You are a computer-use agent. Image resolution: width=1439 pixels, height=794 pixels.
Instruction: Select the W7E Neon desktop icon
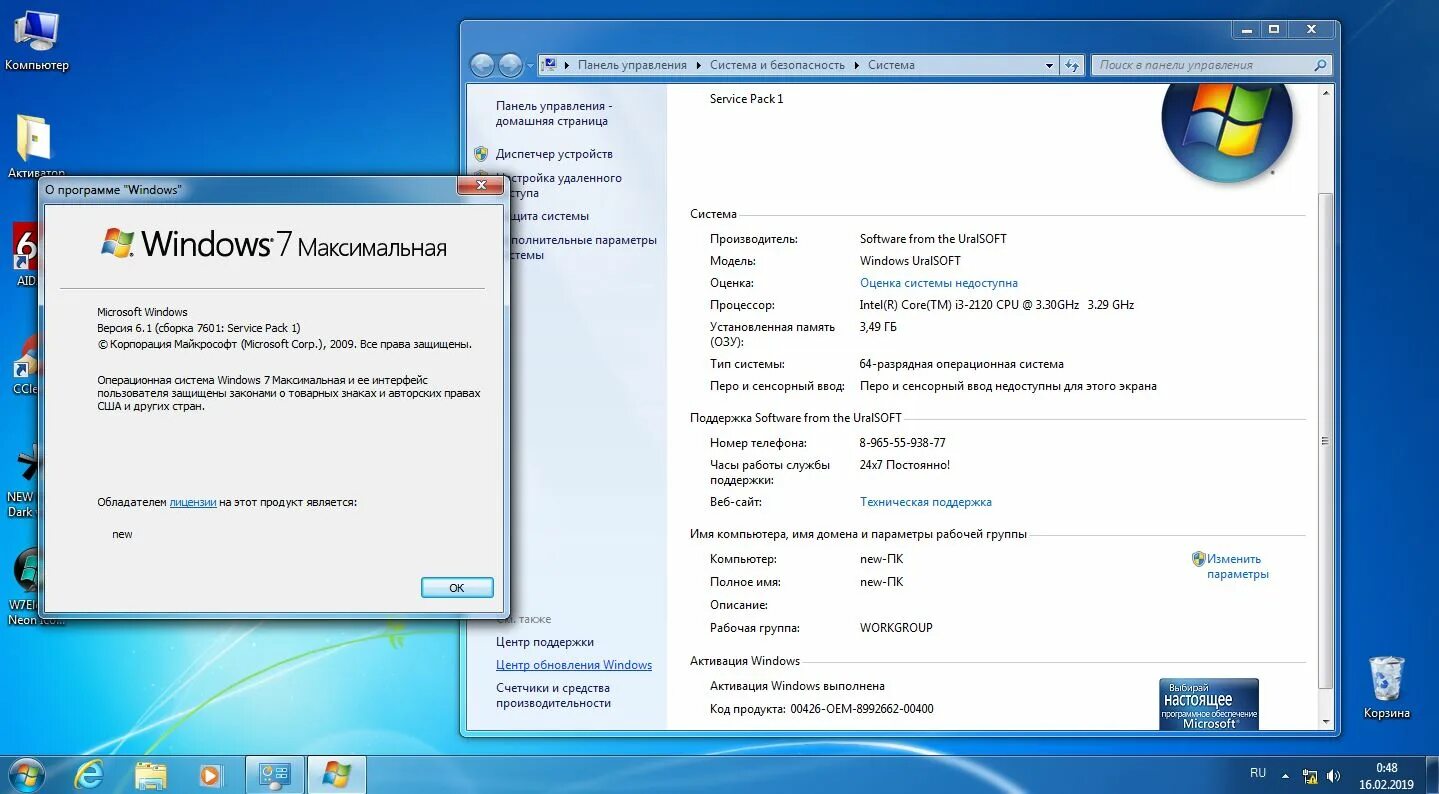[x=26, y=588]
